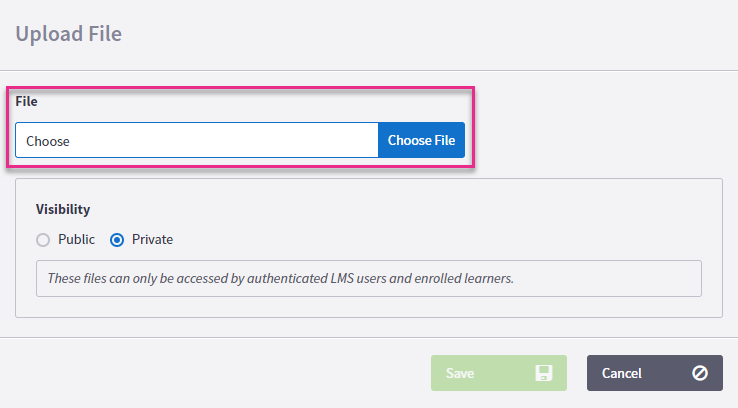The height and width of the screenshot is (408, 738).
Task: Click the empty area of file field
Action: (x=226, y=140)
